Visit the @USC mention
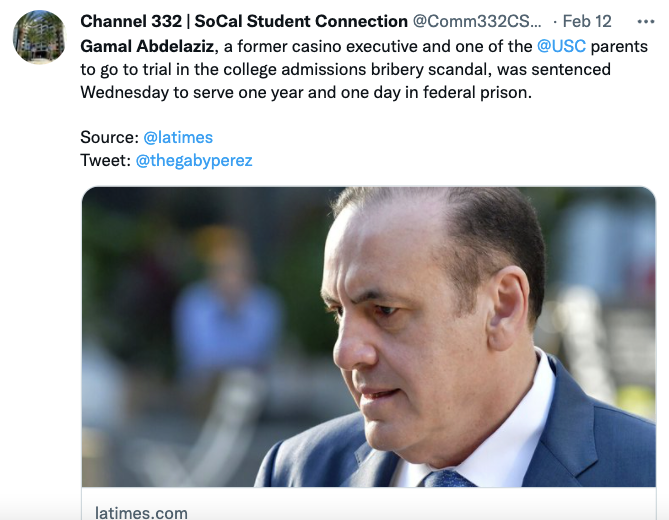Screen dimensions: 669x520 [x=561, y=46]
